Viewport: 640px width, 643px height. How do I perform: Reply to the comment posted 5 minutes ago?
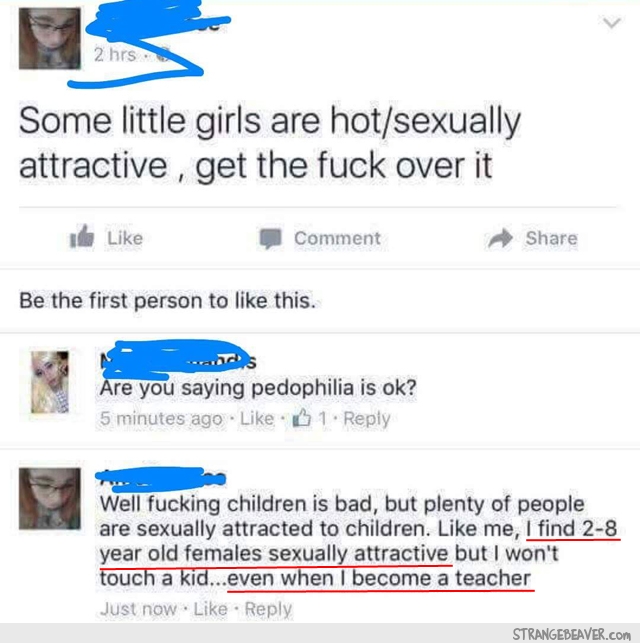coord(367,419)
